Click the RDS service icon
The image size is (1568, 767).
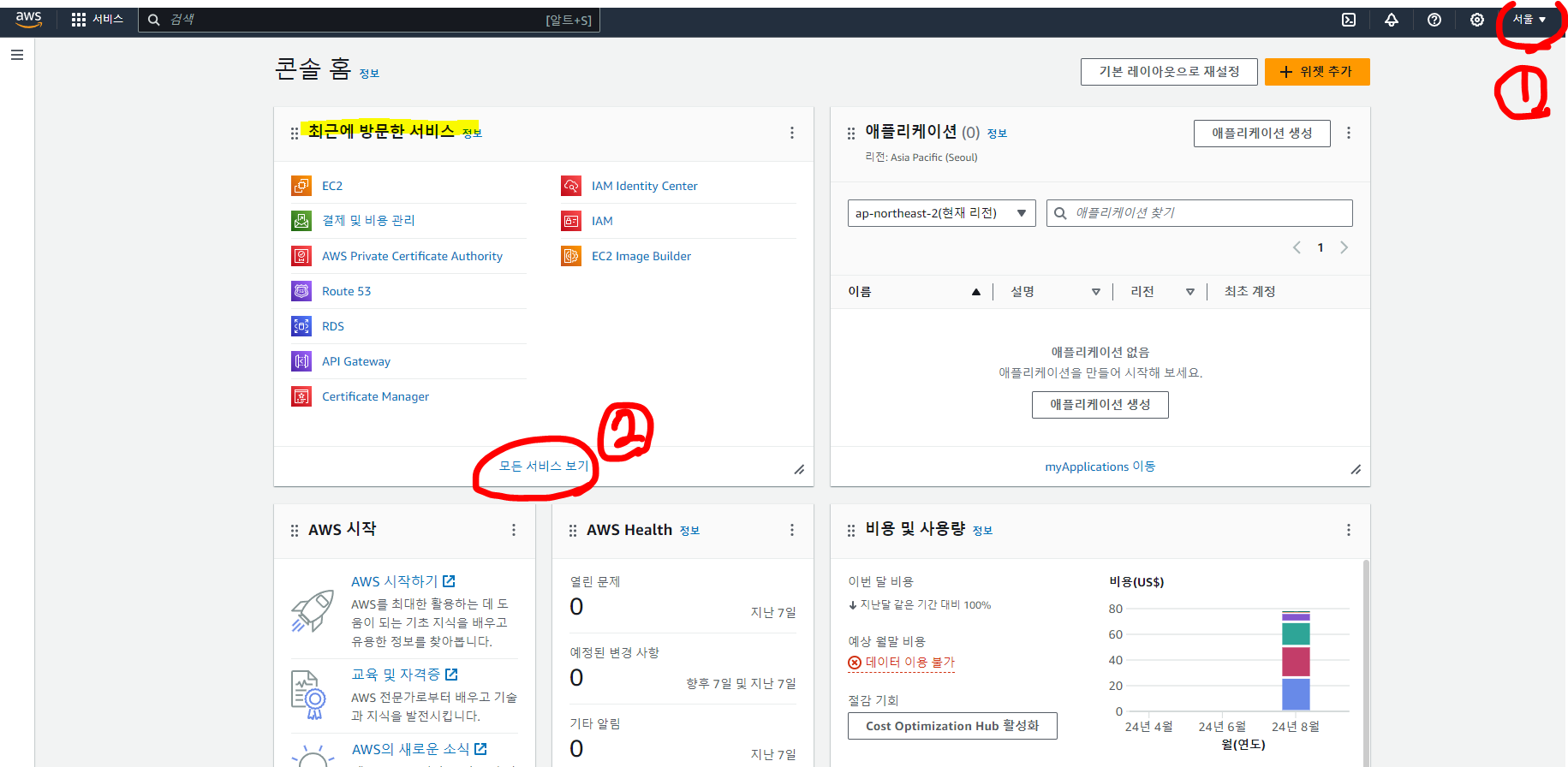pyautogui.click(x=301, y=326)
